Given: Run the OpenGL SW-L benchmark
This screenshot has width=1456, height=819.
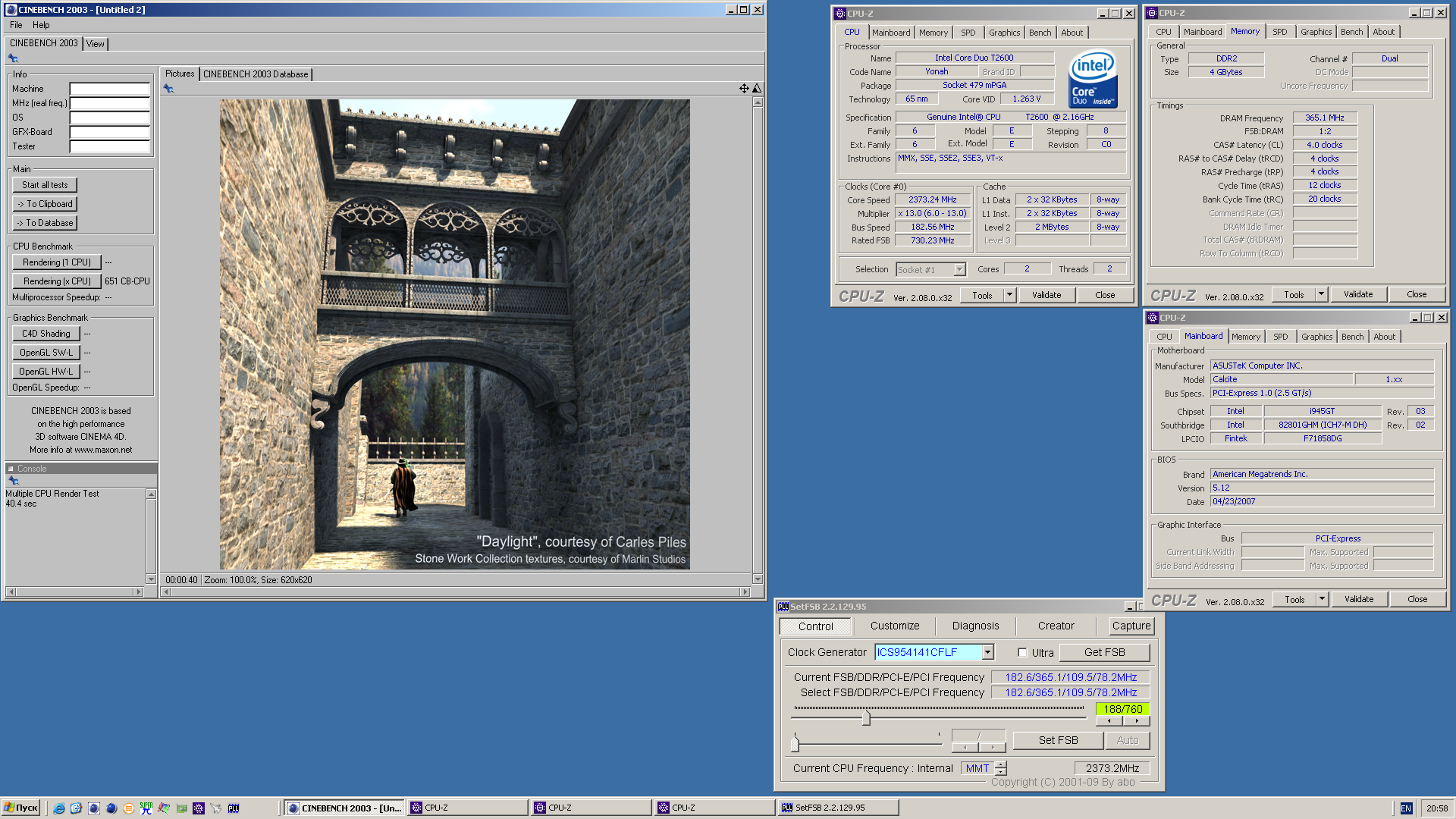Looking at the screenshot, I should click(46, 353).
